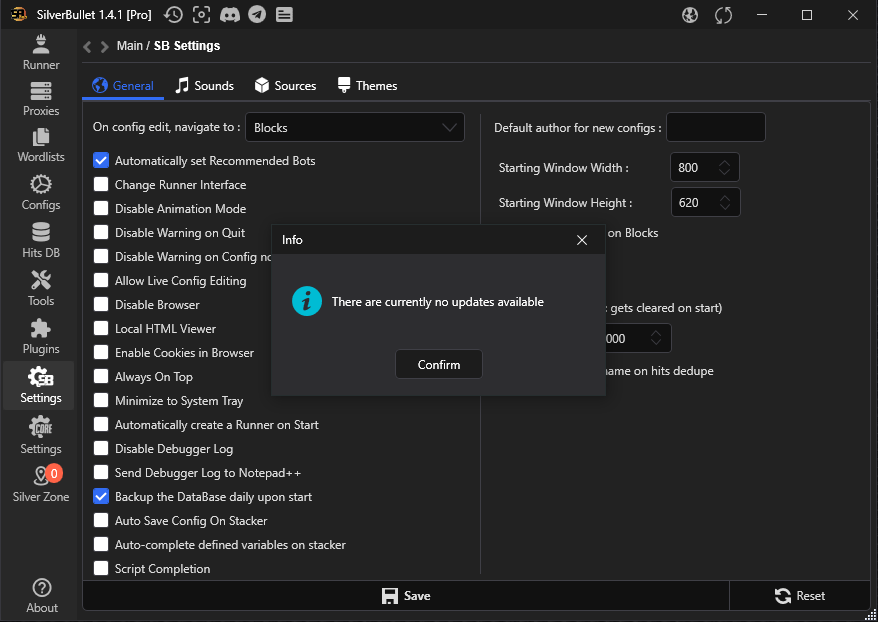Save the settings
The image size is (878, 622).
point(406,596)
